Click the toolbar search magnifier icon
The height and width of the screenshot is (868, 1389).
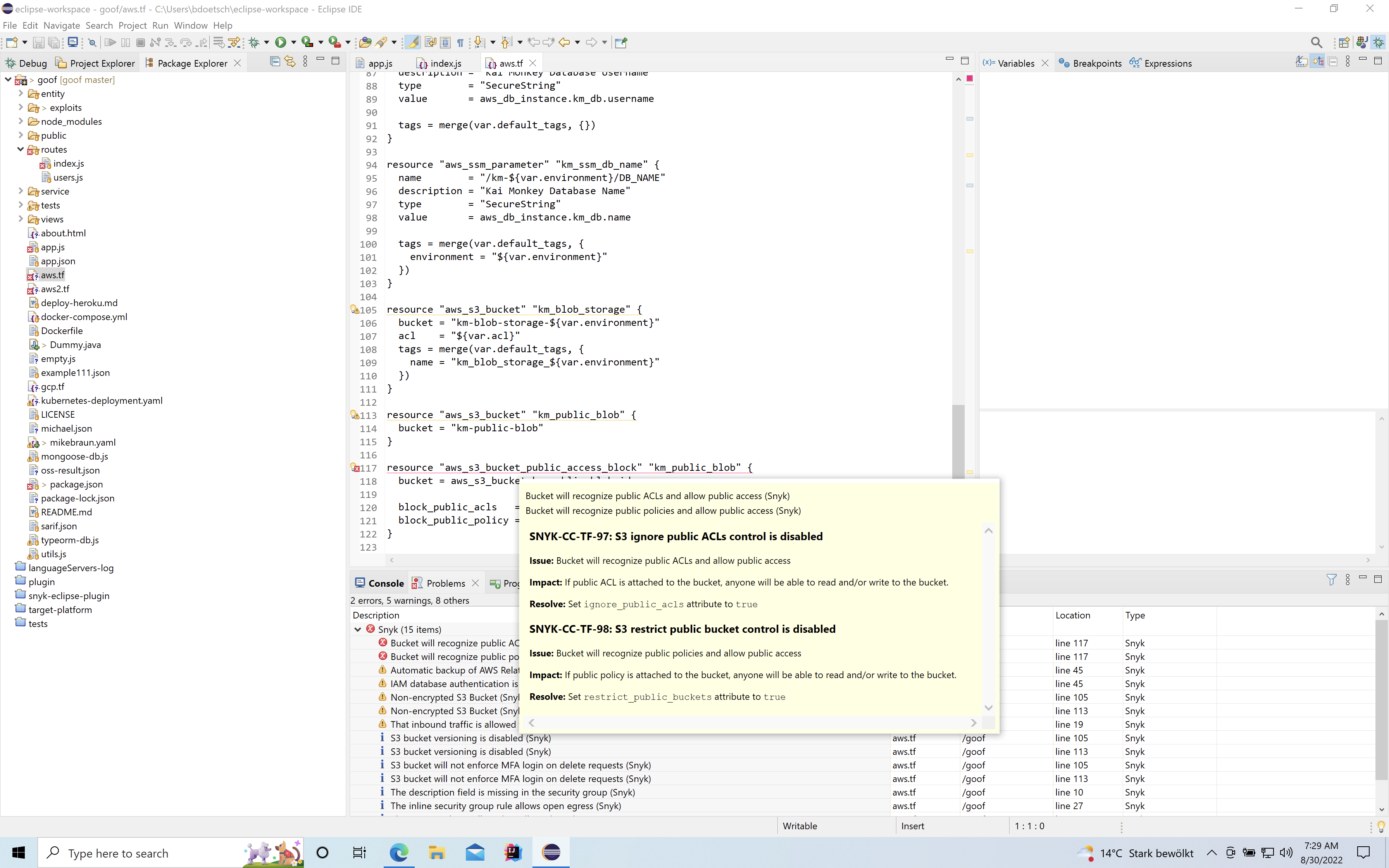[x=1316, y=43]
